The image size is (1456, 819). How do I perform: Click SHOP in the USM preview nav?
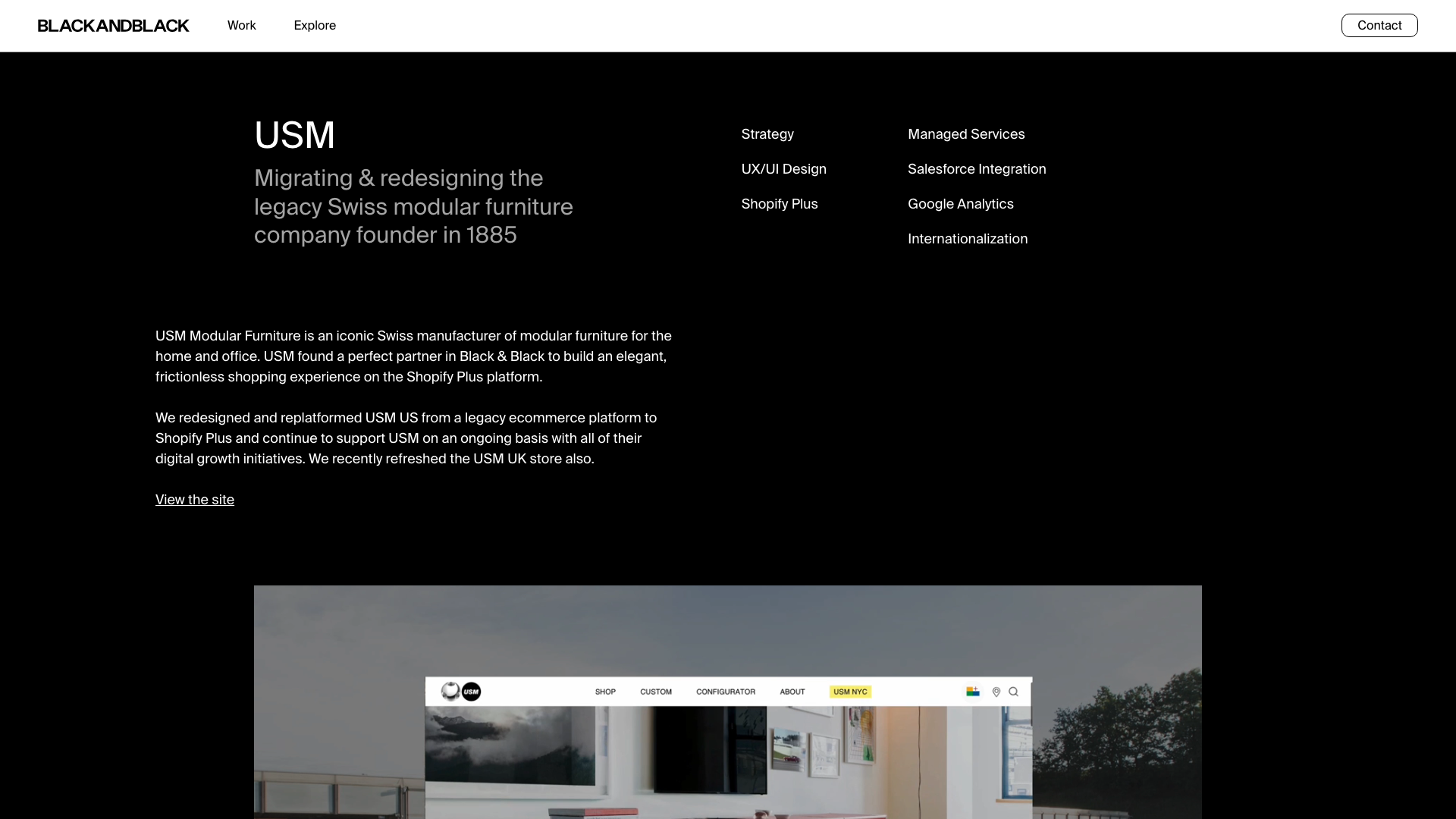pos(605,692)
